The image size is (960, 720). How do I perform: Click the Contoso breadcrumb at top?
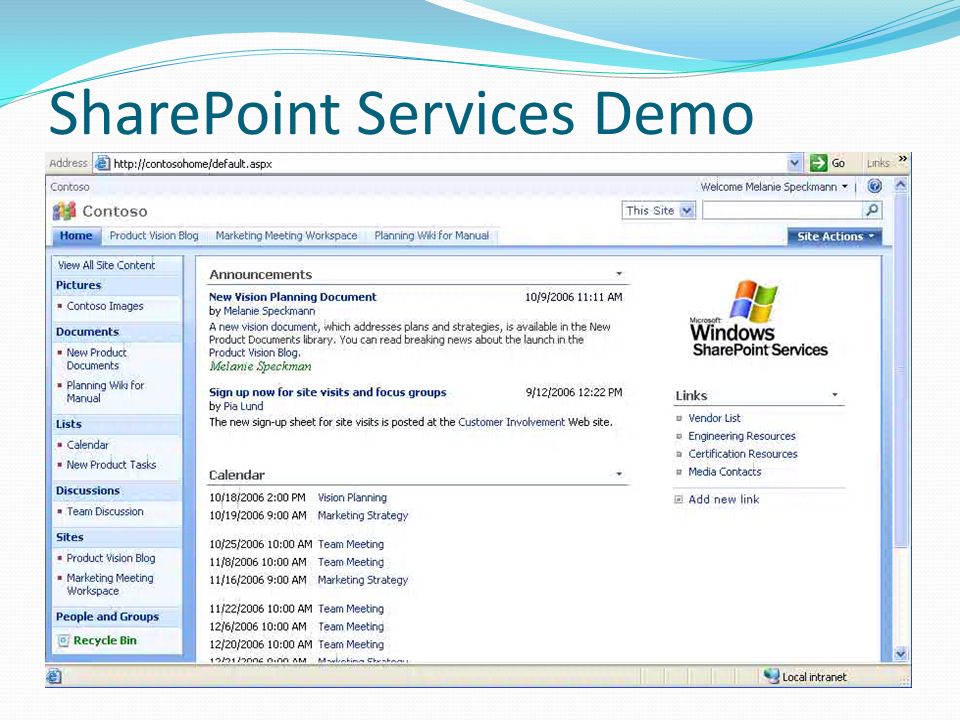click(70, 187)
